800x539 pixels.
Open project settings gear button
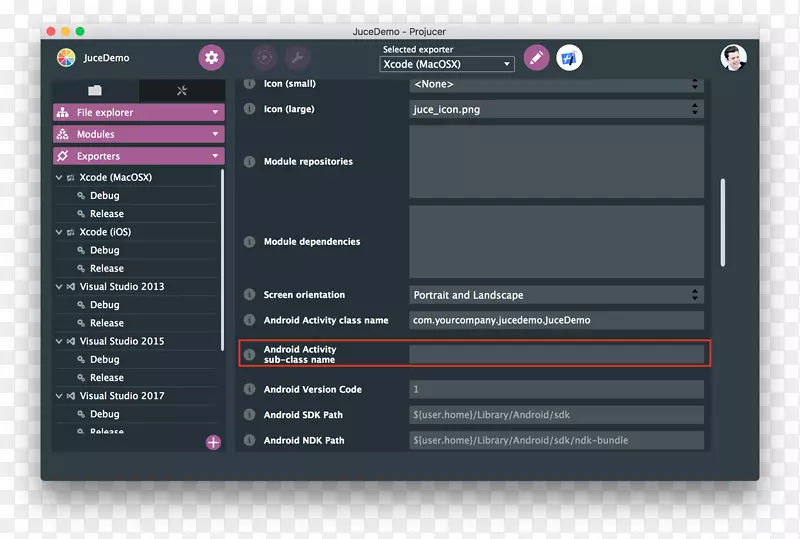pos(211,58)
